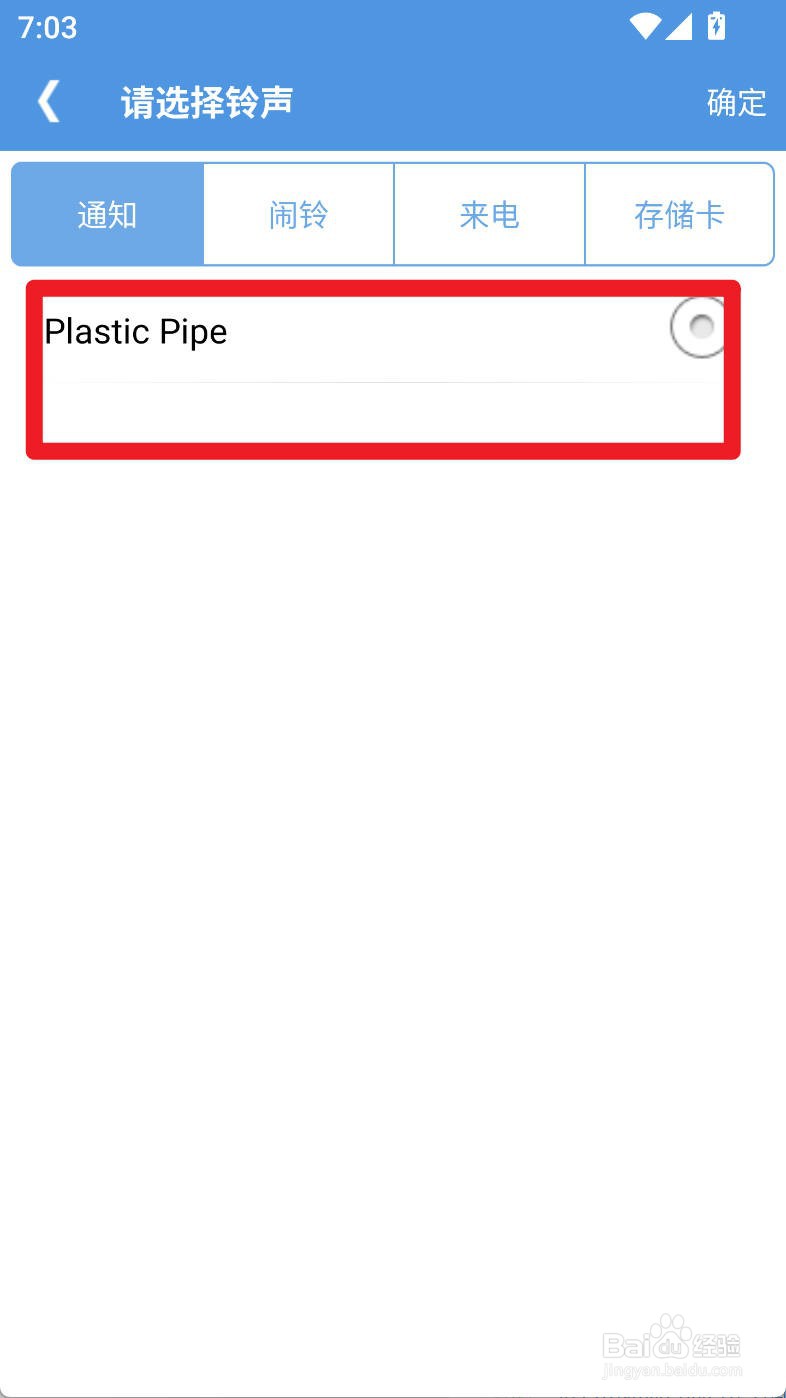Tap the 7:03 status bar clock
786x1398 pixels.
47,27
